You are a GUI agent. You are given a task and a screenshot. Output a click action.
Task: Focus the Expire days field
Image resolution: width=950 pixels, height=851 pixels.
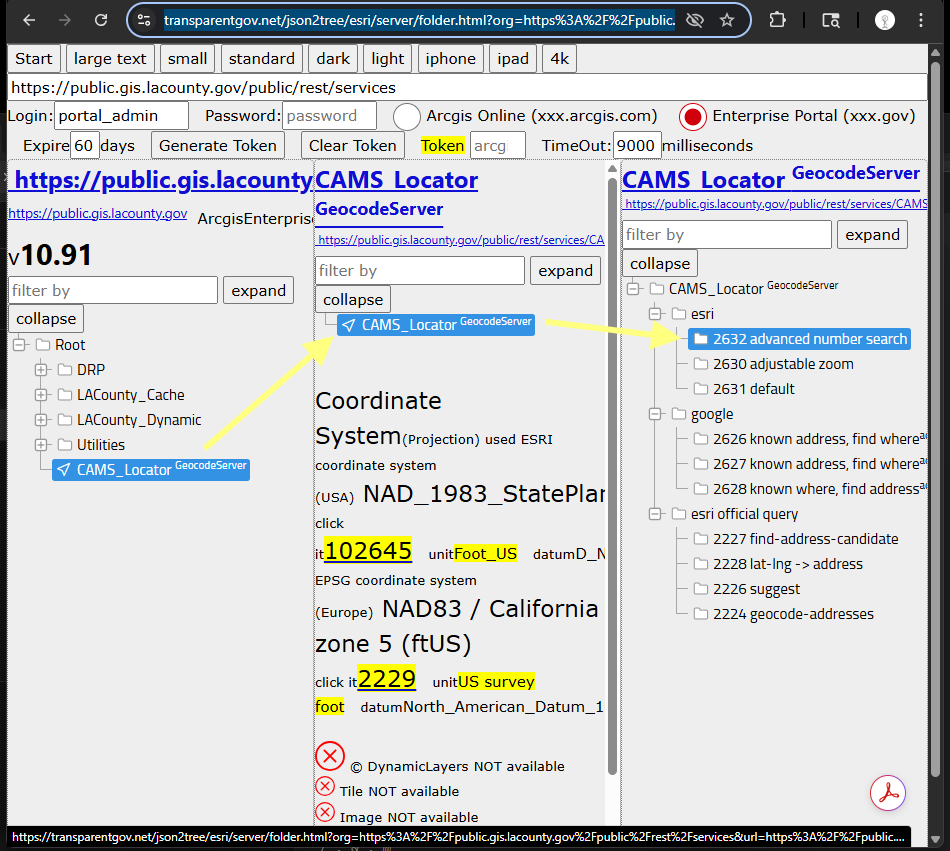[x=85, y=146]
